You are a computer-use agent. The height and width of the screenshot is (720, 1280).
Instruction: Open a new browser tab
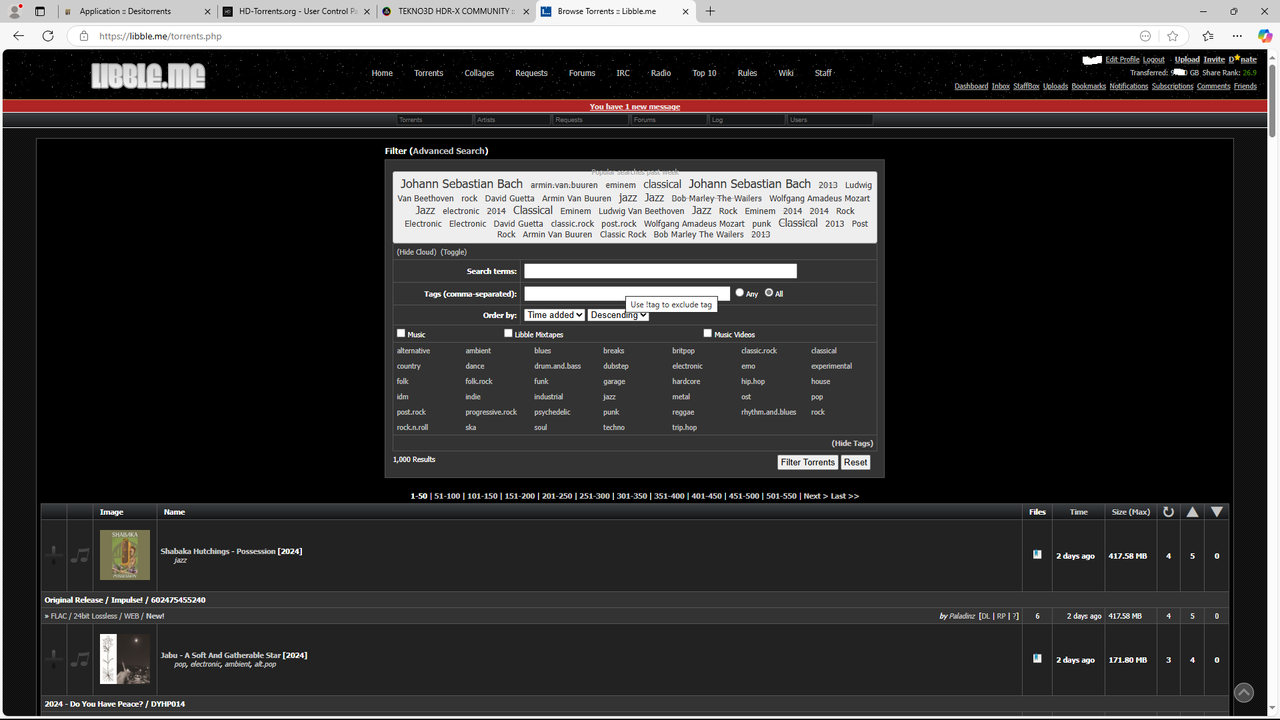[710, 11]
